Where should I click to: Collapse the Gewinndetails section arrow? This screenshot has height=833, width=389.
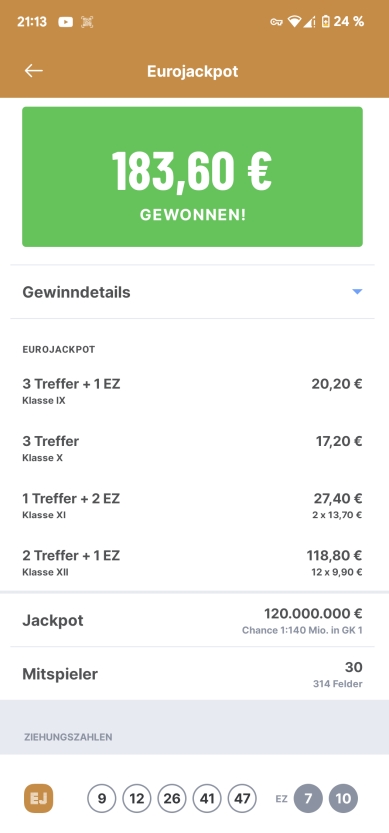coord(357,292)
